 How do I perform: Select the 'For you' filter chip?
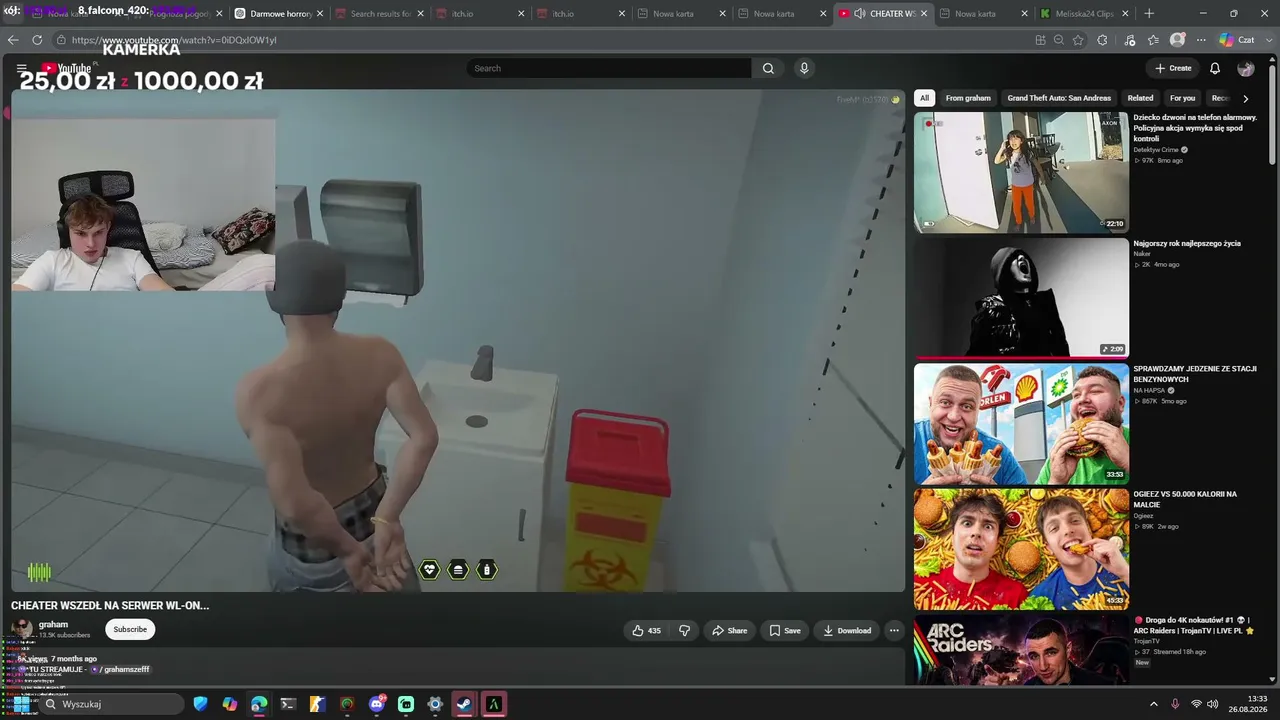coord(1182,98)
